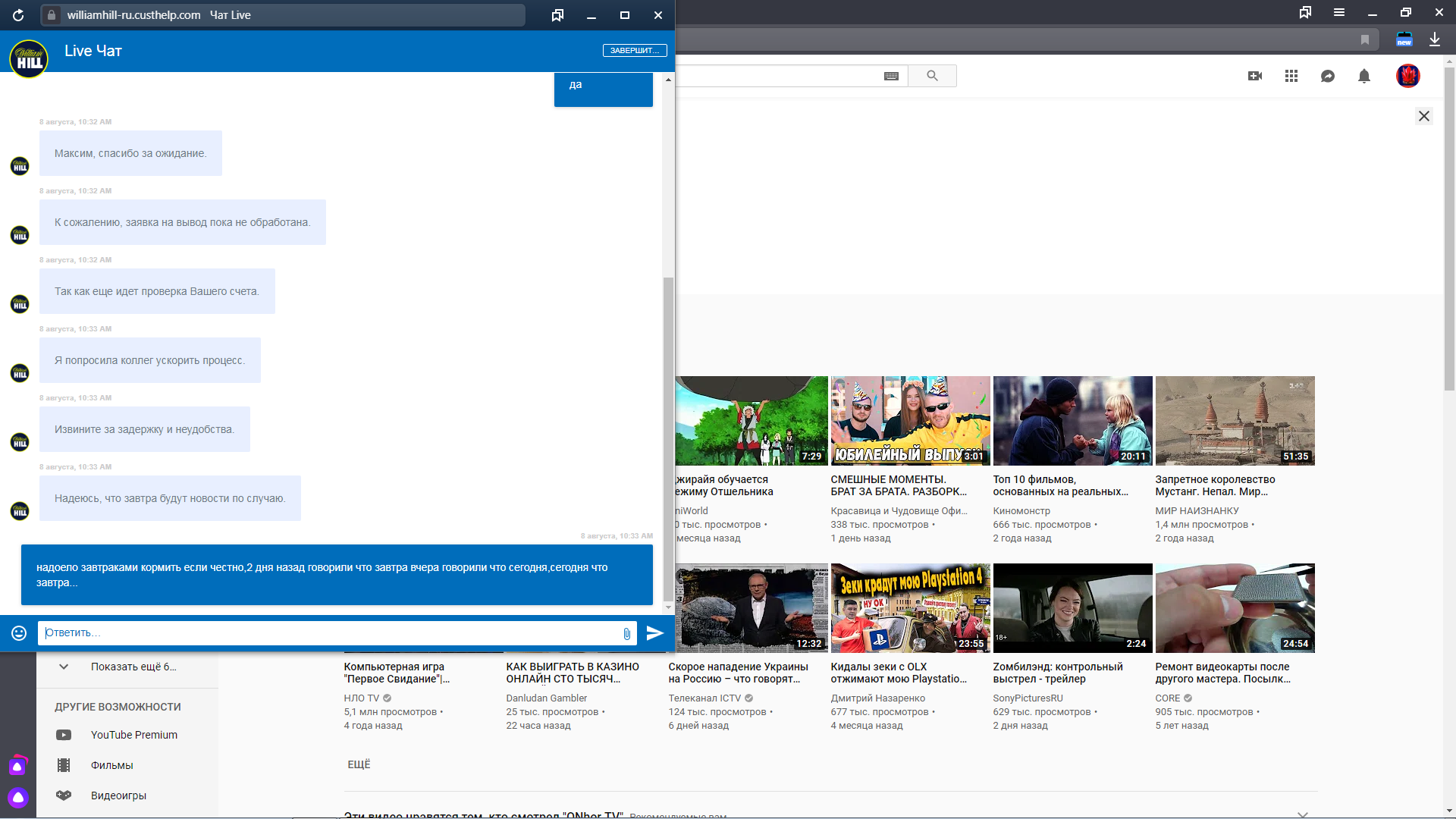Click video title СМЕШНЫЕ МОМЕНТЫ БРАТ ЗА БРАТА
This screenshot has width=1456, height=819.
[x=899, y=485]
